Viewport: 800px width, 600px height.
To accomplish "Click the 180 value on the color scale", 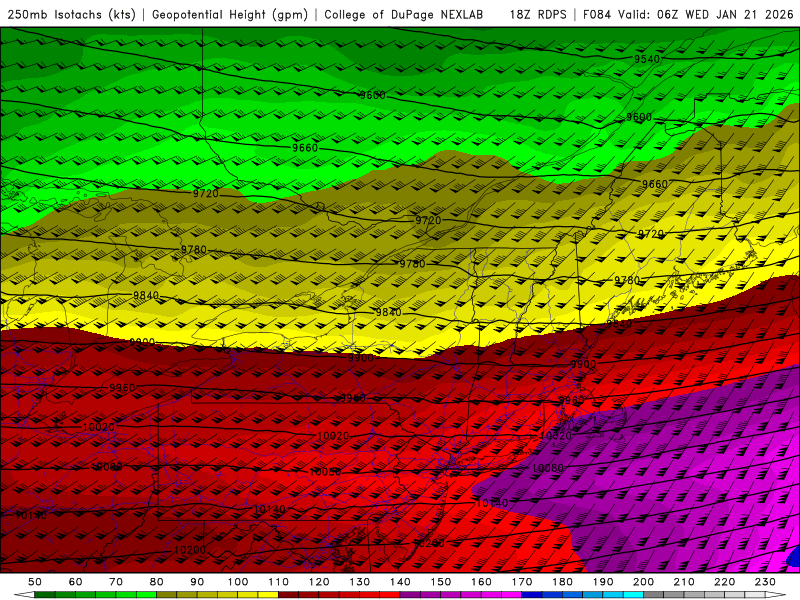I will tap(562, 582).
